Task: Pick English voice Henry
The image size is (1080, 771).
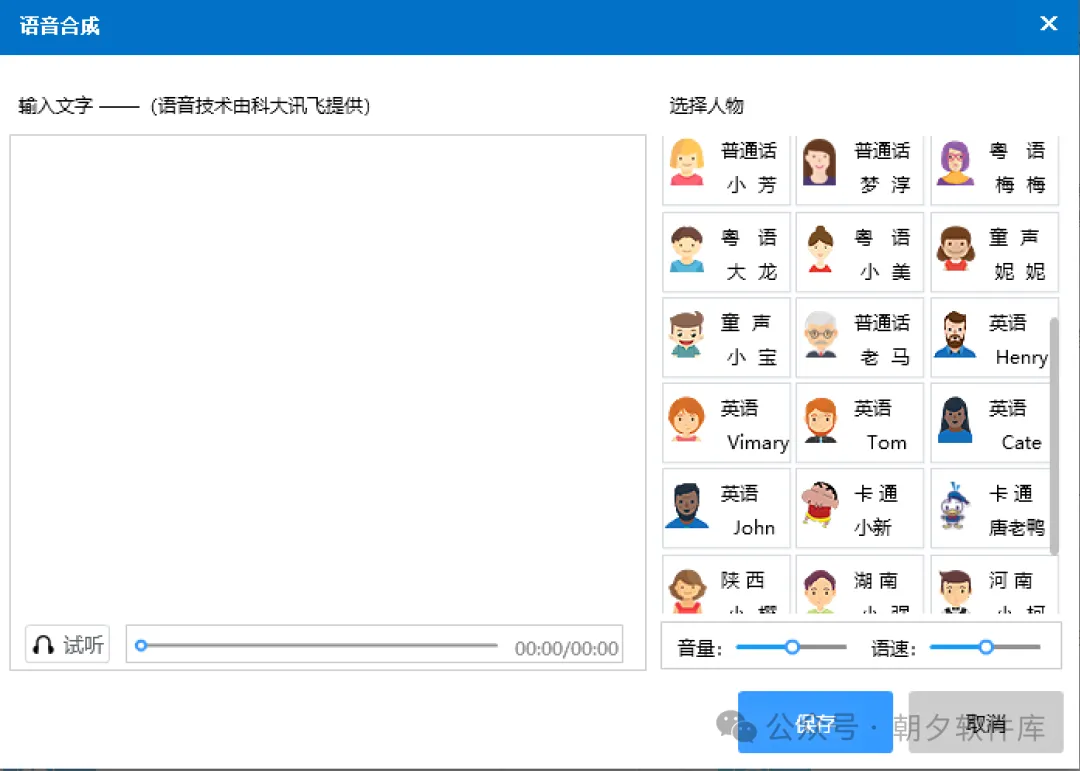Action: (995, 338)
